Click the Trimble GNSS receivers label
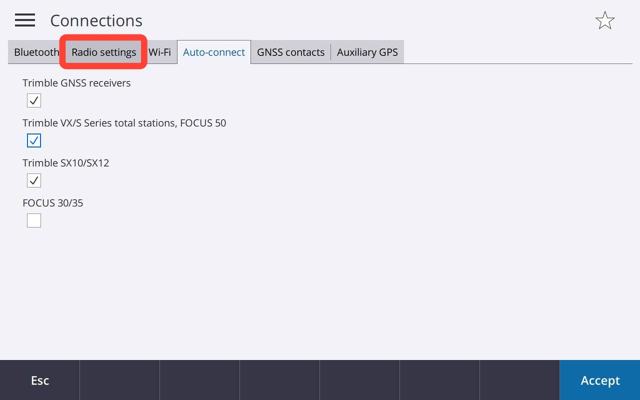Screen dimensions: 640x400 pyautogui.click(x=77, y=83)
